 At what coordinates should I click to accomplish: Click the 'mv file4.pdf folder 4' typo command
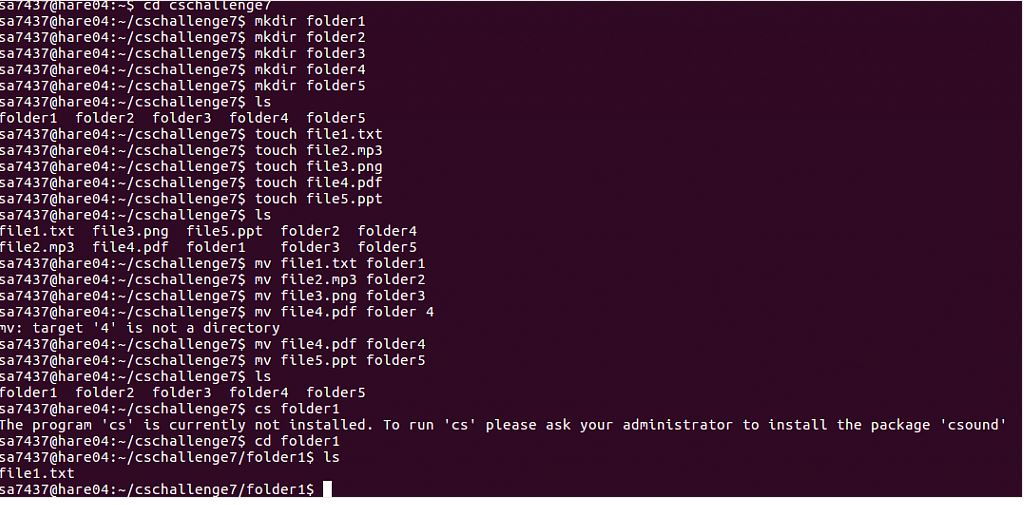(344, 312)
